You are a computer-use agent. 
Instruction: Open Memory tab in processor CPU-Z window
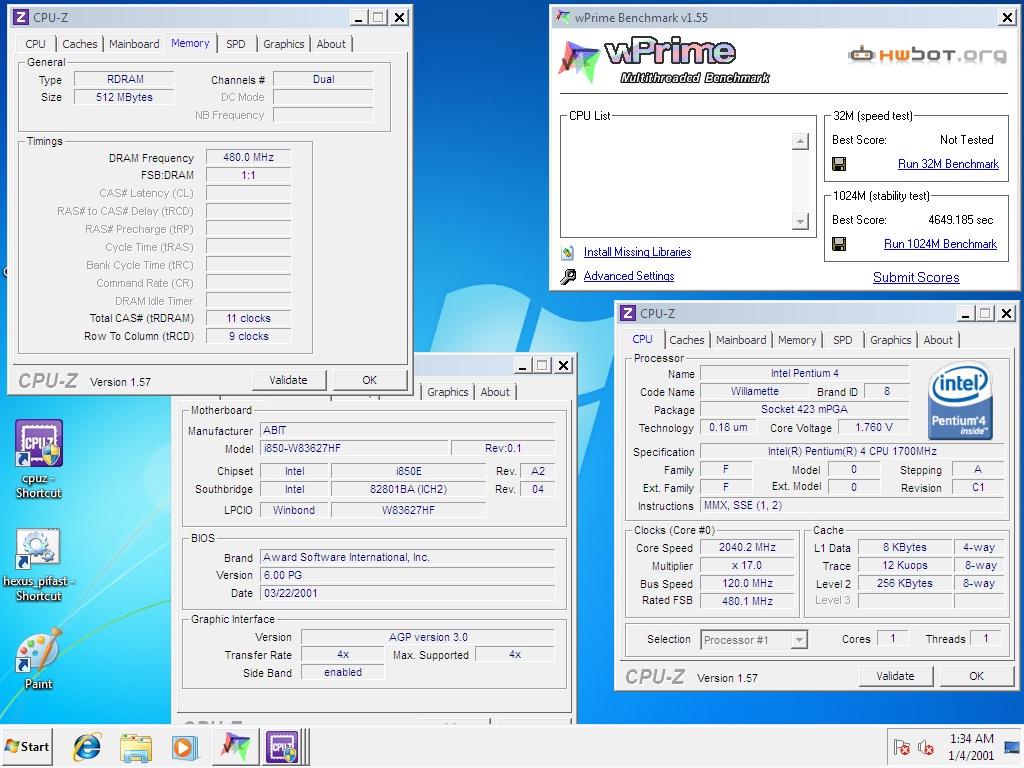coord(797,340)
